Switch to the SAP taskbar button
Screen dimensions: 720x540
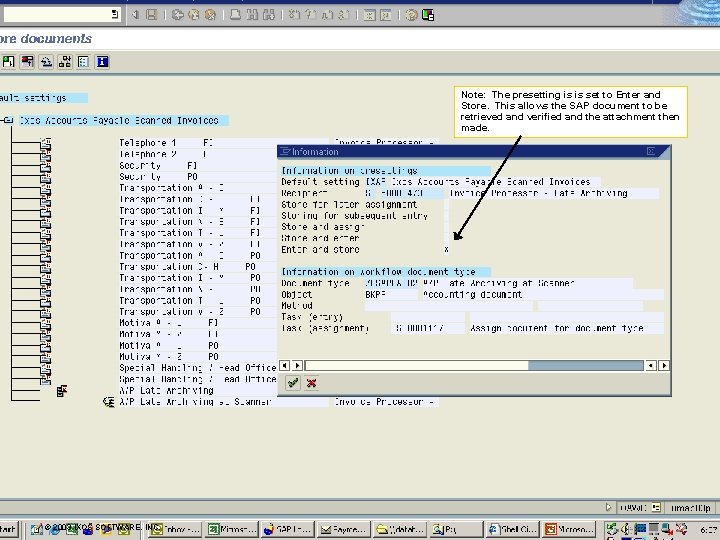point(287,529)
